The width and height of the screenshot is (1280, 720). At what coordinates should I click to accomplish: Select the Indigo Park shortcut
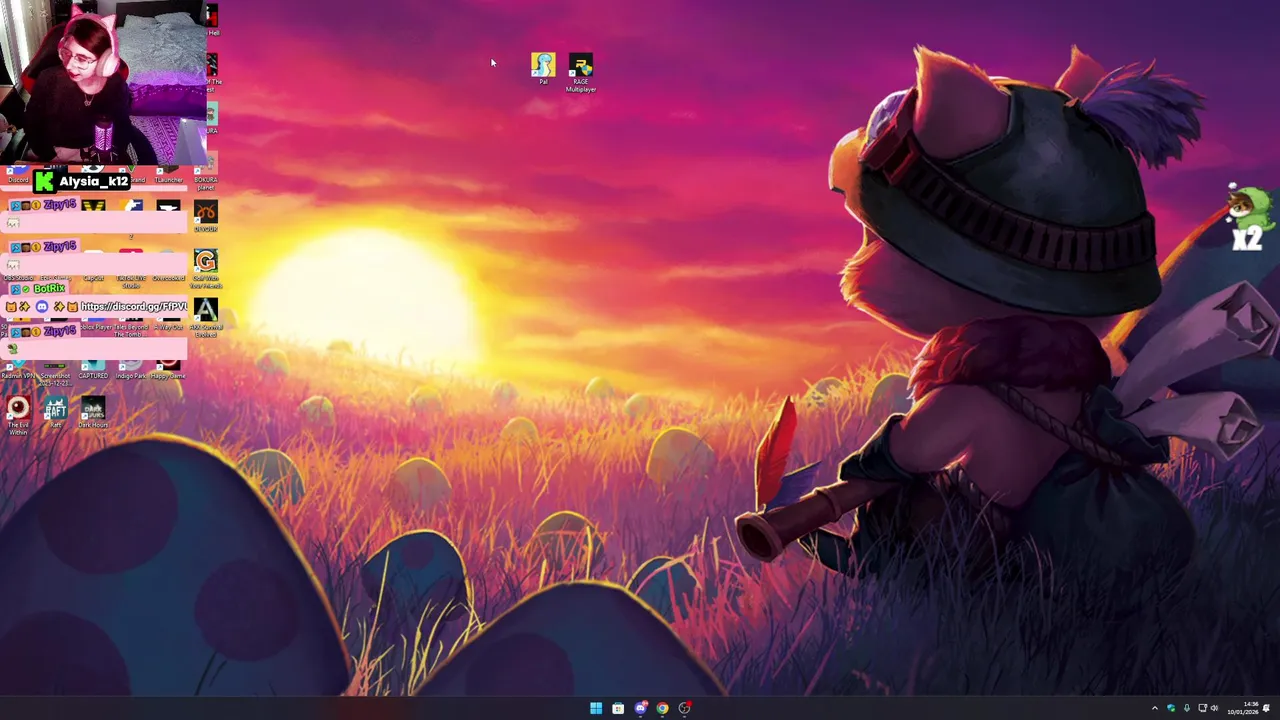131,368
